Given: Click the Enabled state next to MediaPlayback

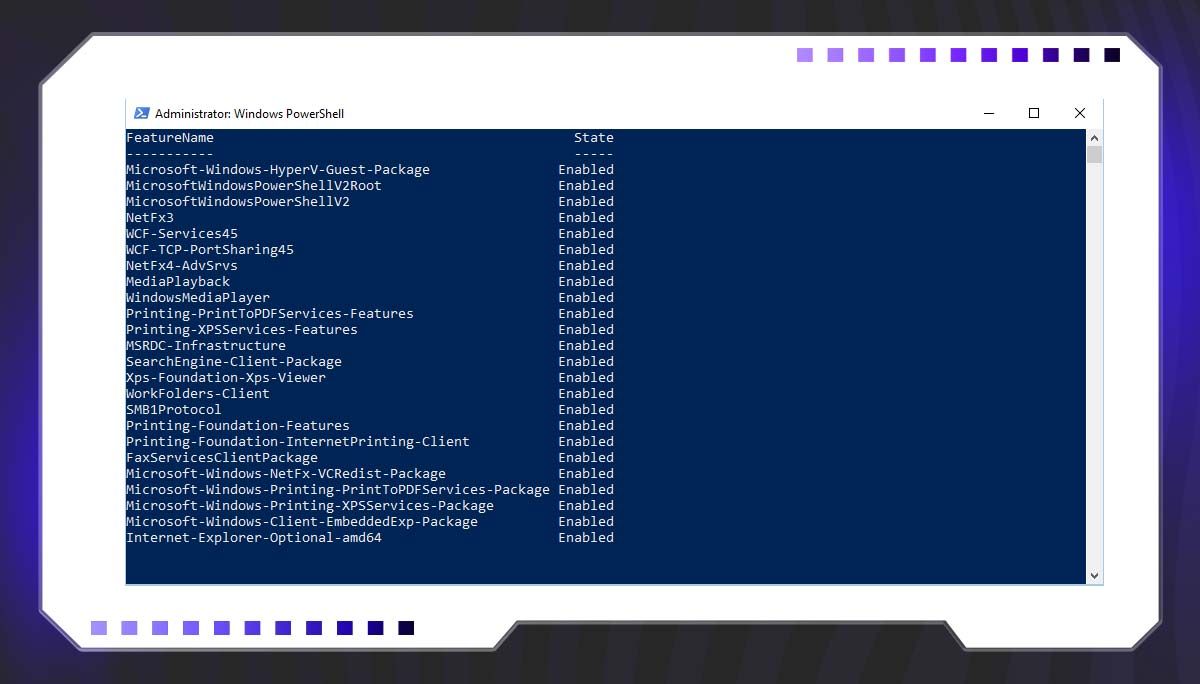Looking at the screenshot, I should click(586, 281).
